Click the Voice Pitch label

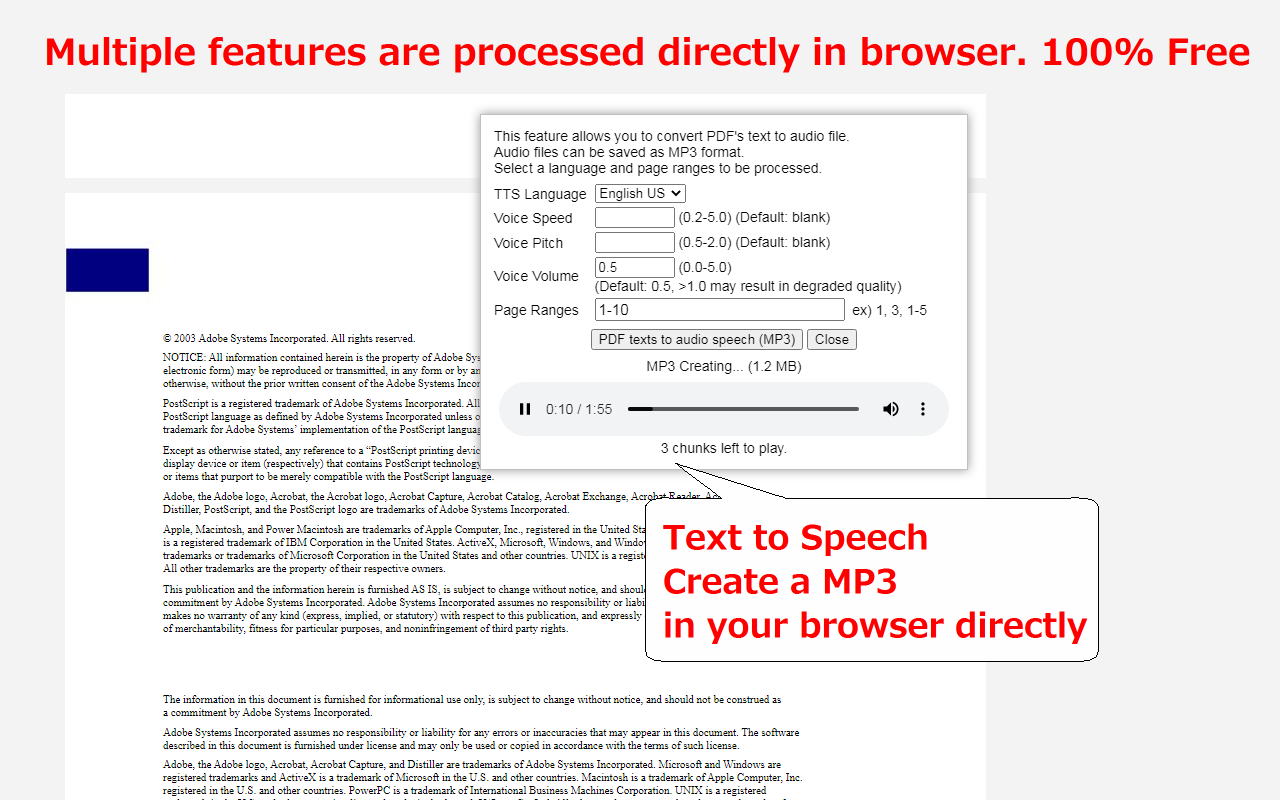(528, 243)
